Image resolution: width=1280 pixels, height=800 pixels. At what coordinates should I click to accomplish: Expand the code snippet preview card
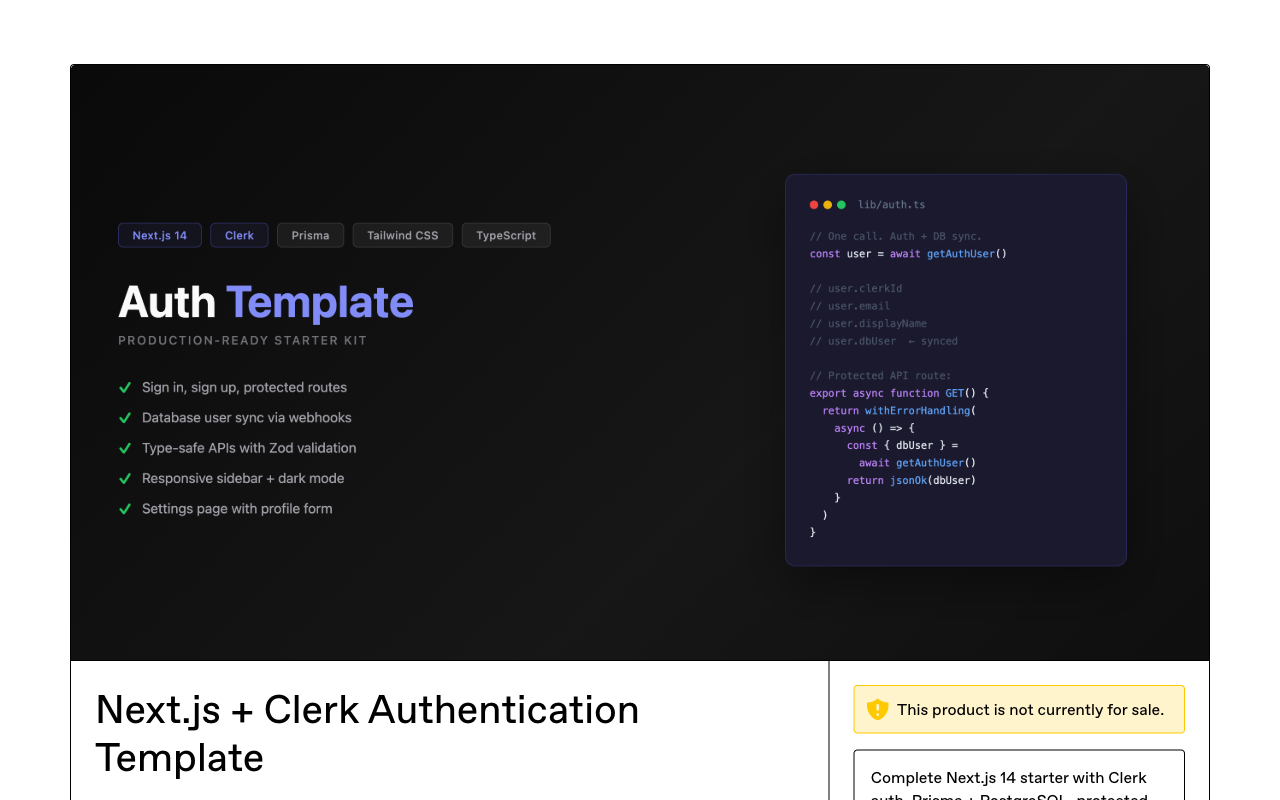pyautogui.click(x=955, y=368)
